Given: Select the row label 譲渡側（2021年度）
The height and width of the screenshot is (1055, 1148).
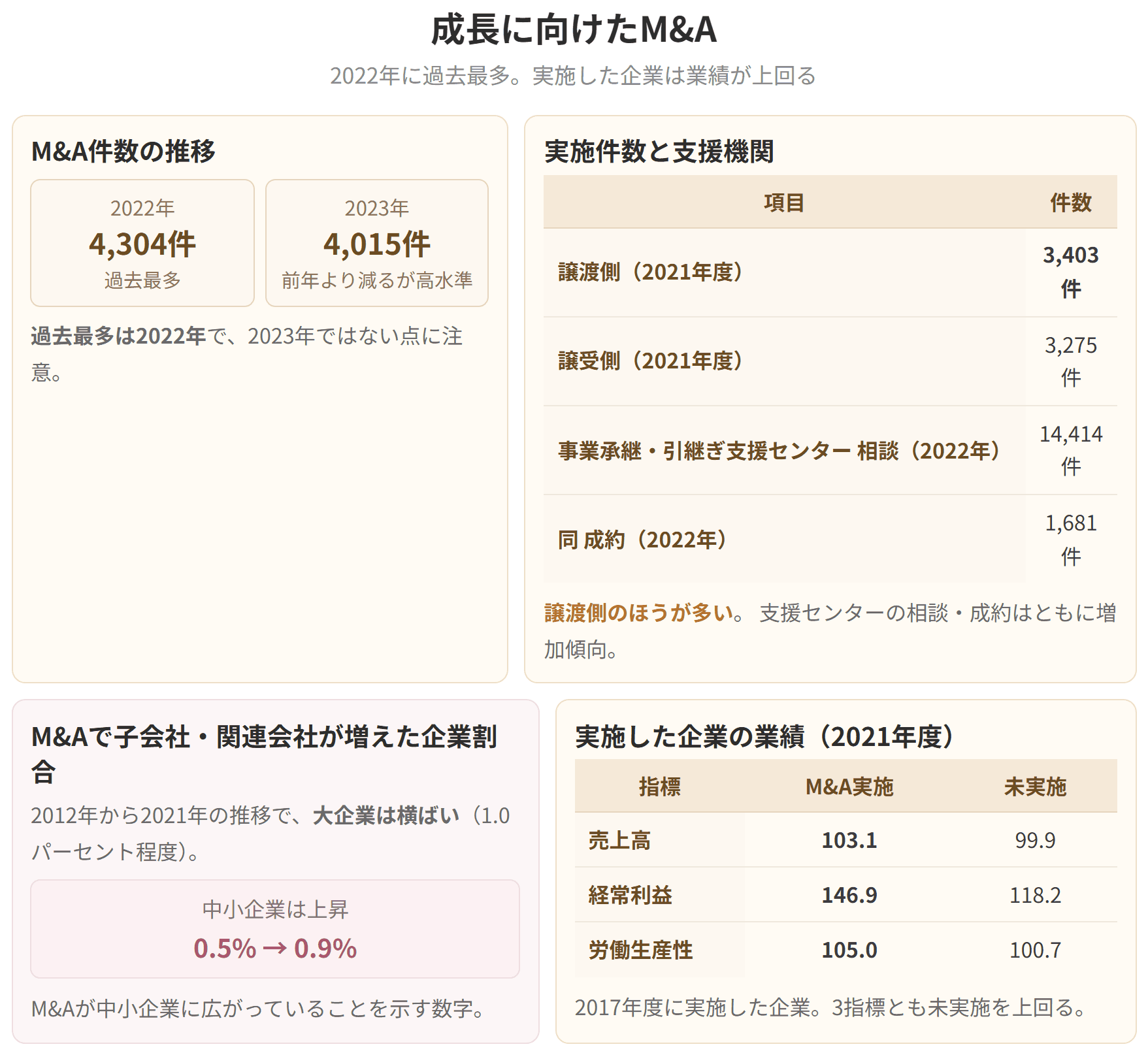Looking at the screenshot, I should coord(651,272).
